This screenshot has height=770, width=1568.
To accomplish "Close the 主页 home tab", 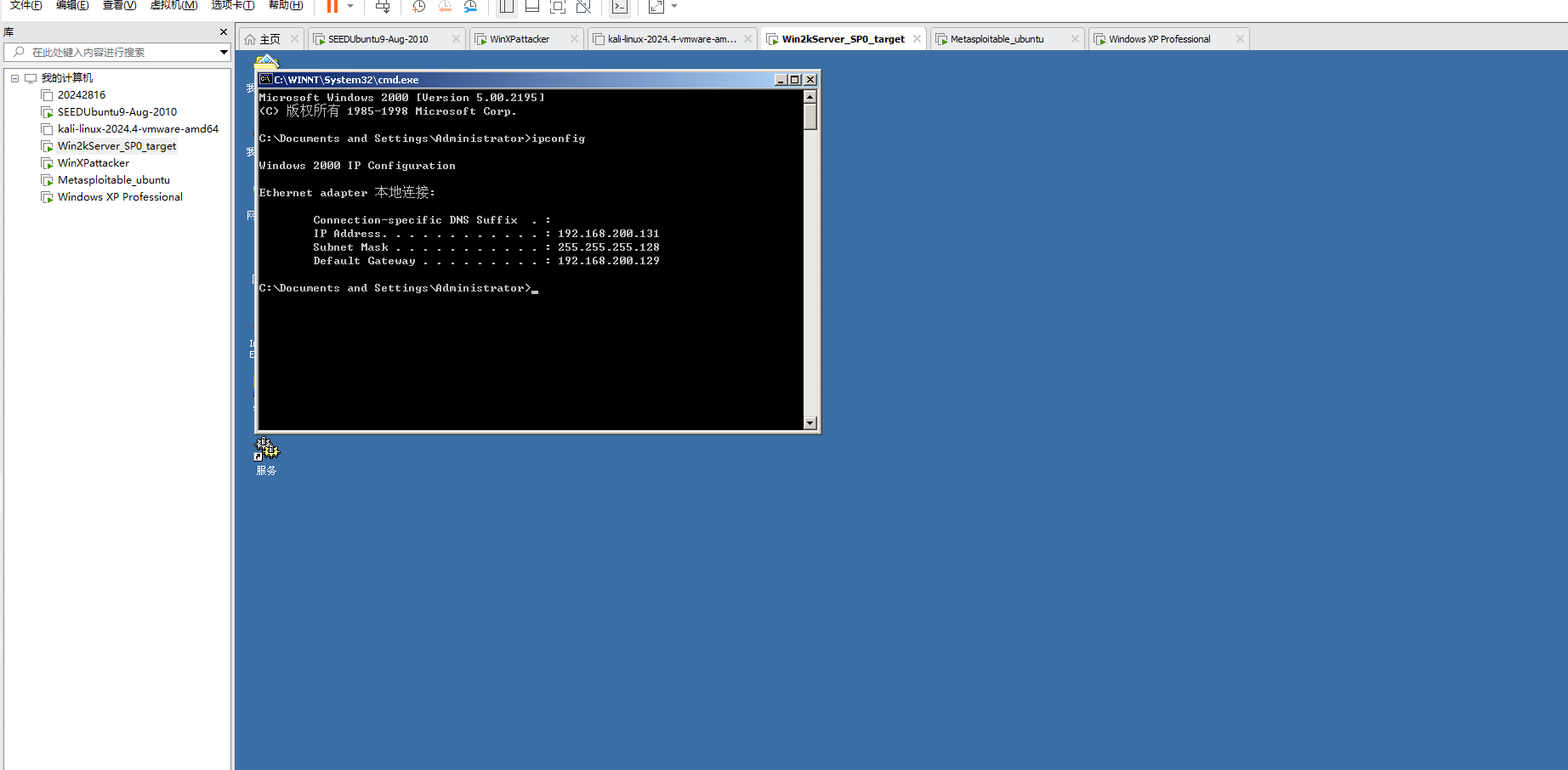I will coord(295,39).
